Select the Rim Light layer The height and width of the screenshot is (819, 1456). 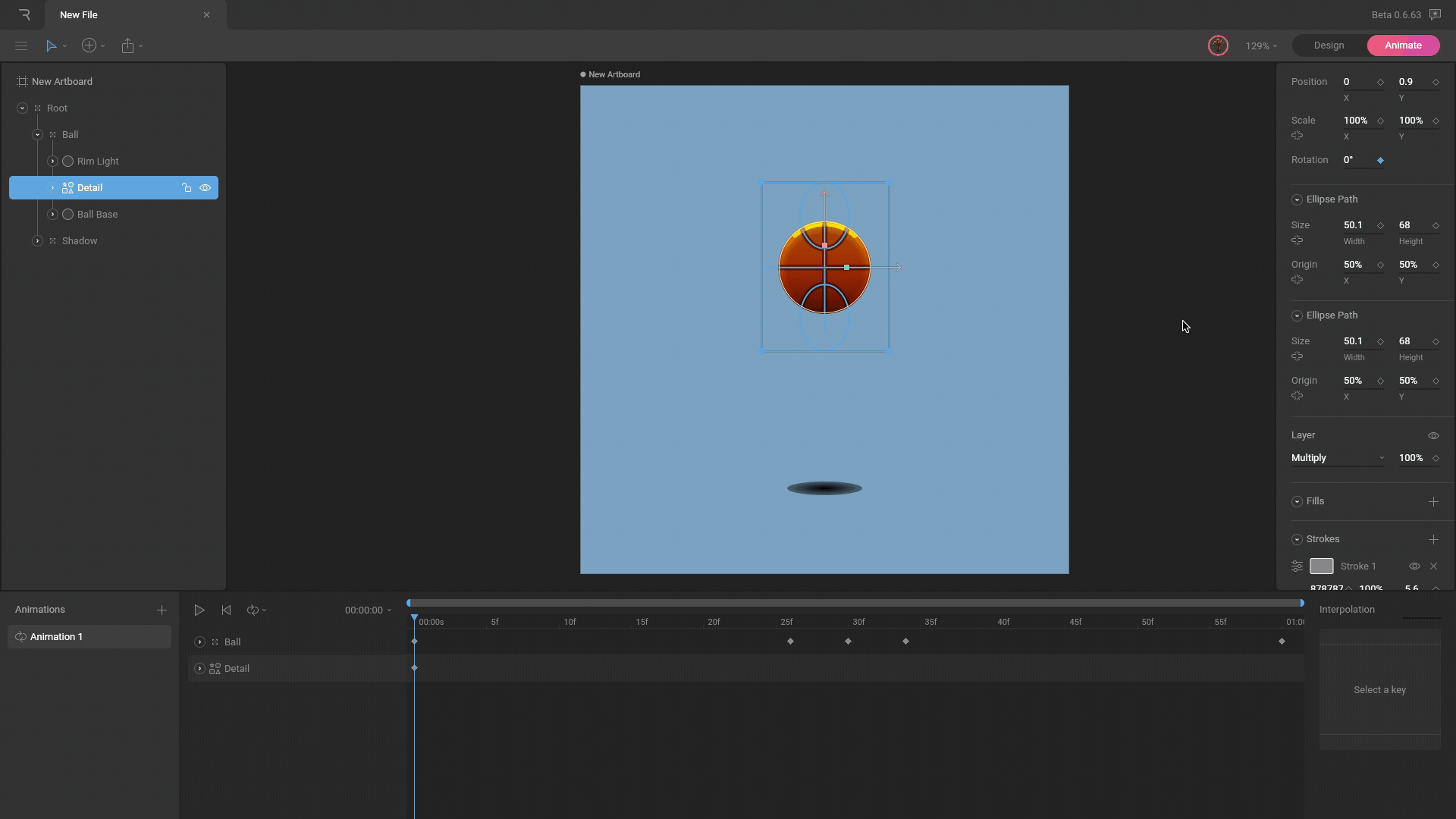(x=98, y=162)
